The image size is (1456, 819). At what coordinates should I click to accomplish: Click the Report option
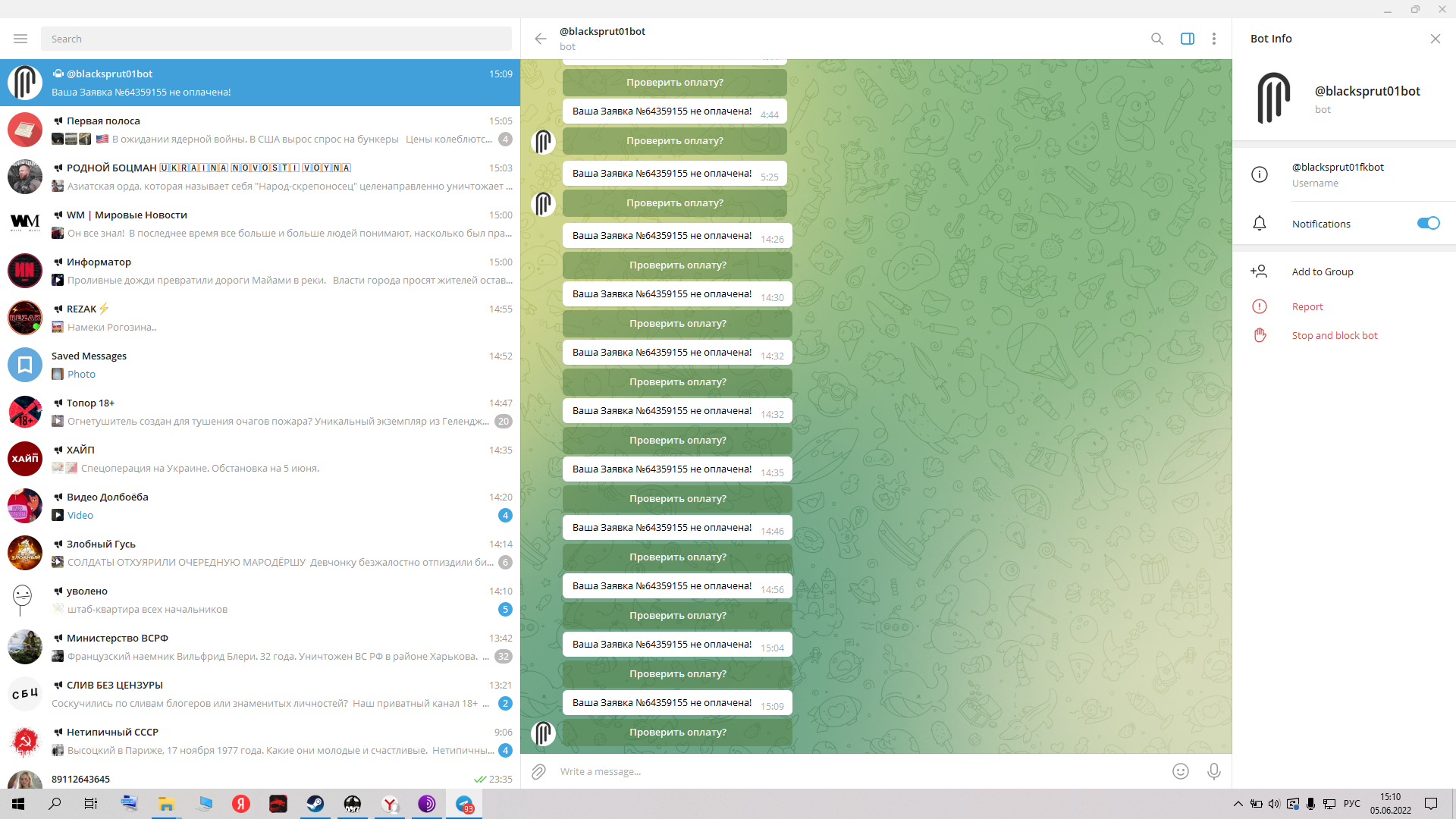pos(1307,306)
